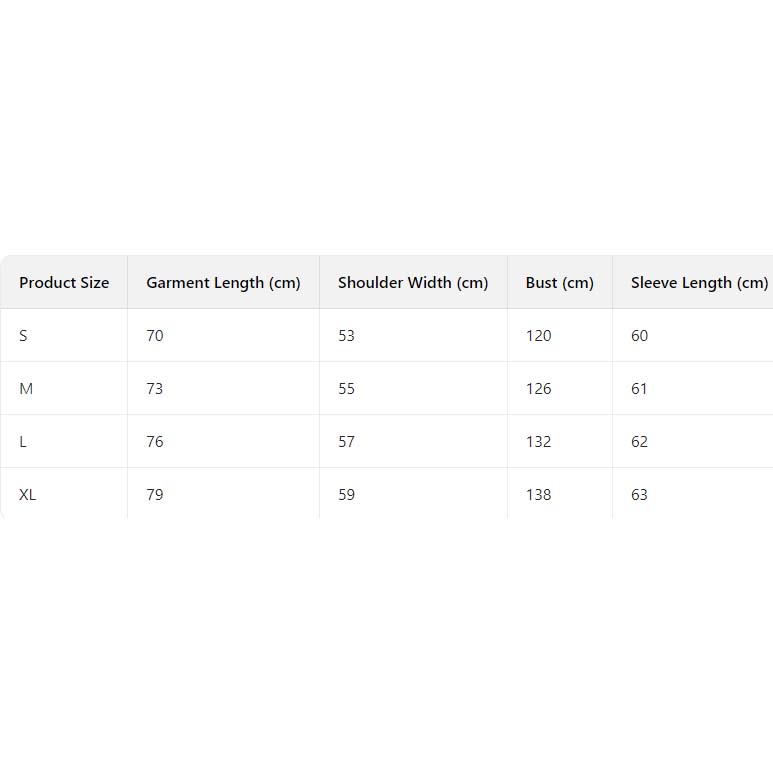Click garment length value 79

tap(155, 495)
